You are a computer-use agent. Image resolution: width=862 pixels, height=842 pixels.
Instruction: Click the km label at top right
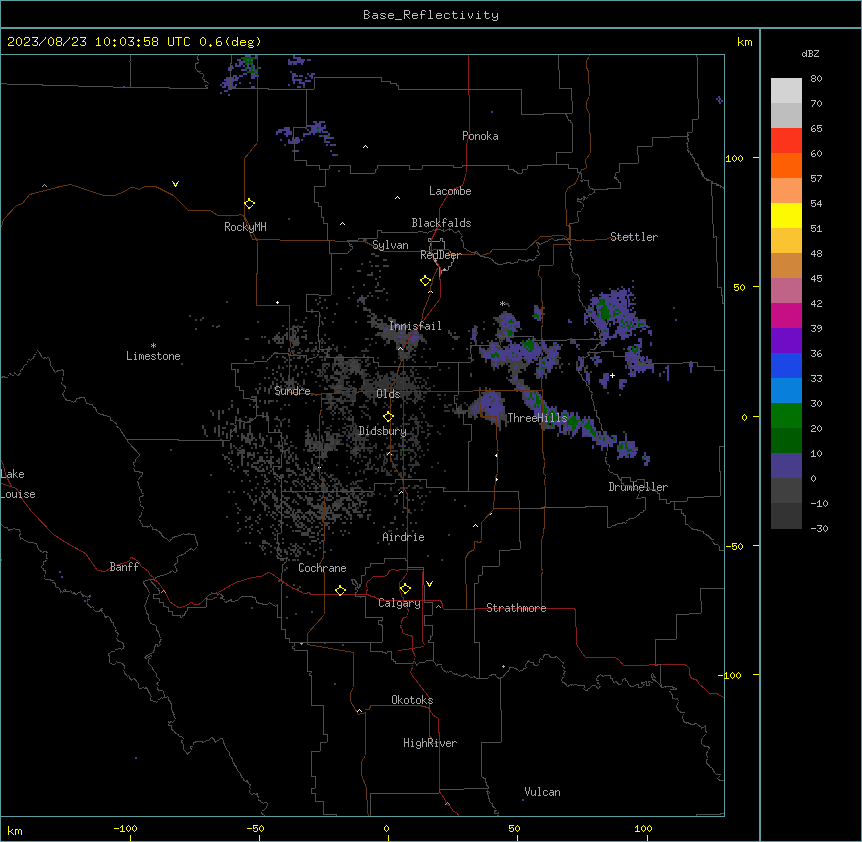[744, 42]
